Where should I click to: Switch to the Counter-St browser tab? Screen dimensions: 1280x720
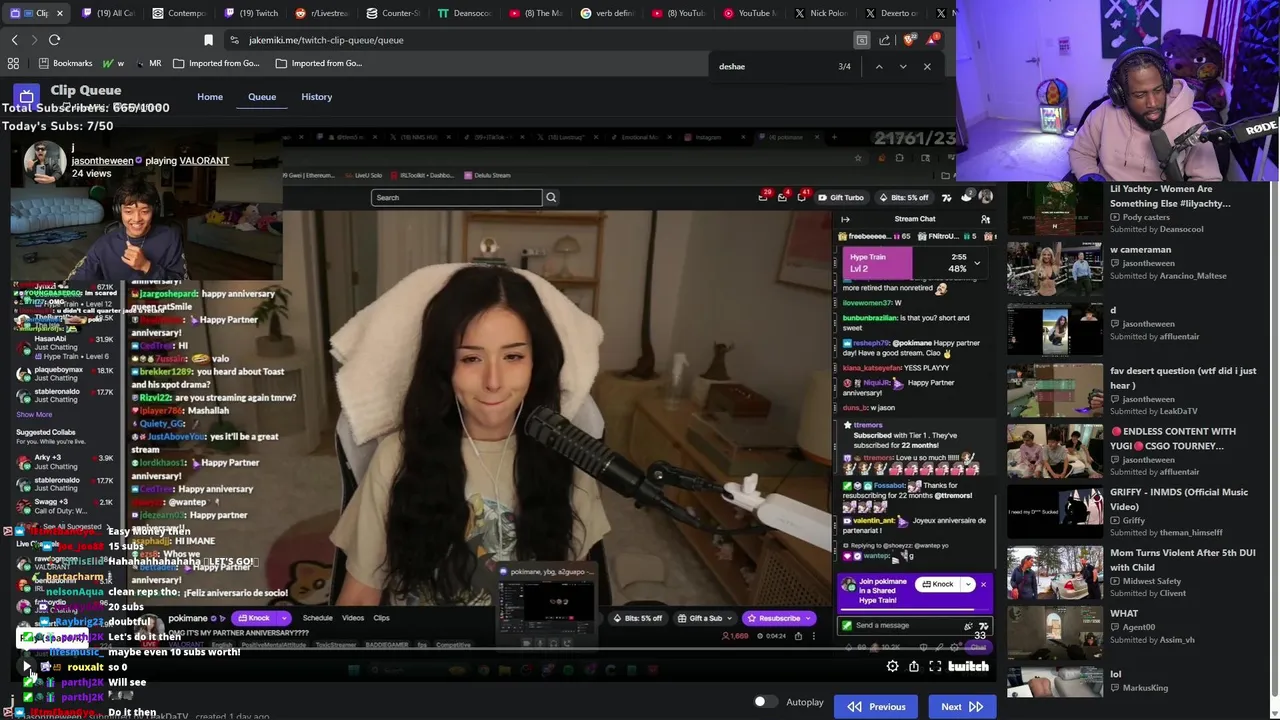393,13
